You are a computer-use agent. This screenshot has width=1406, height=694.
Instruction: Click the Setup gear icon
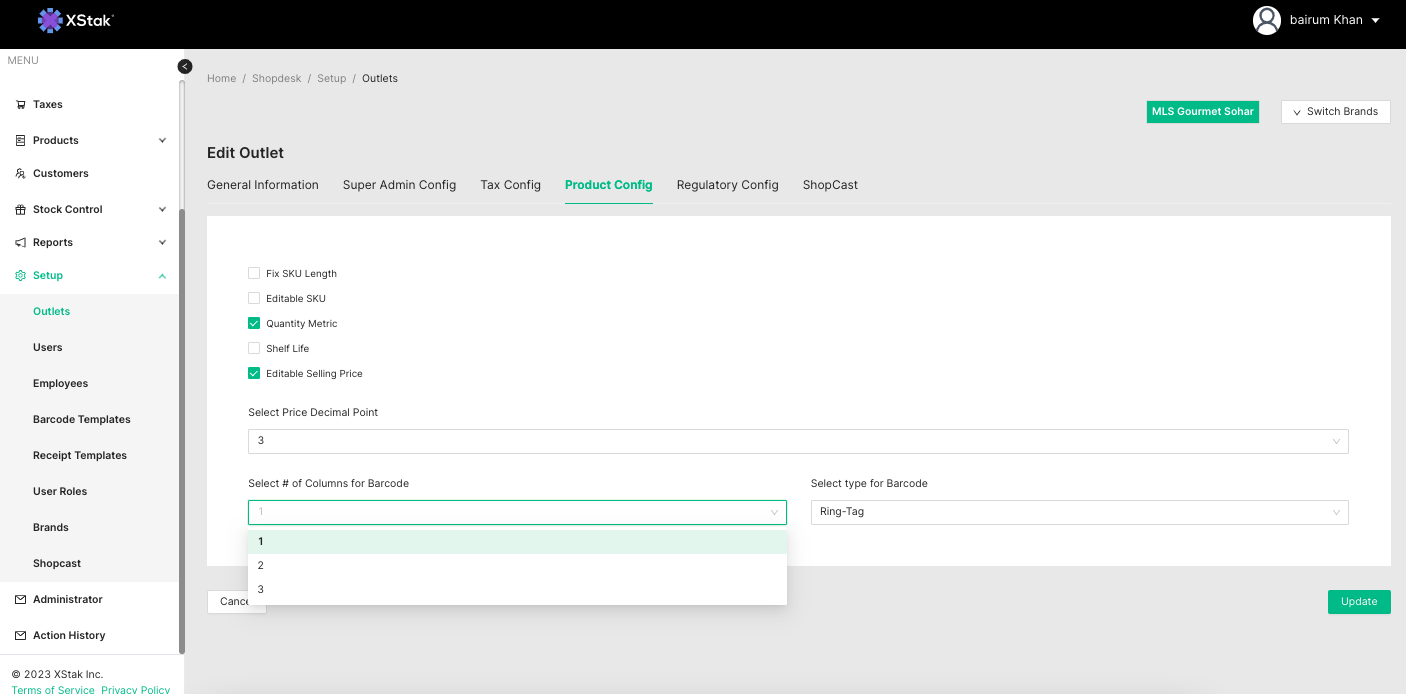click(21, 276)
